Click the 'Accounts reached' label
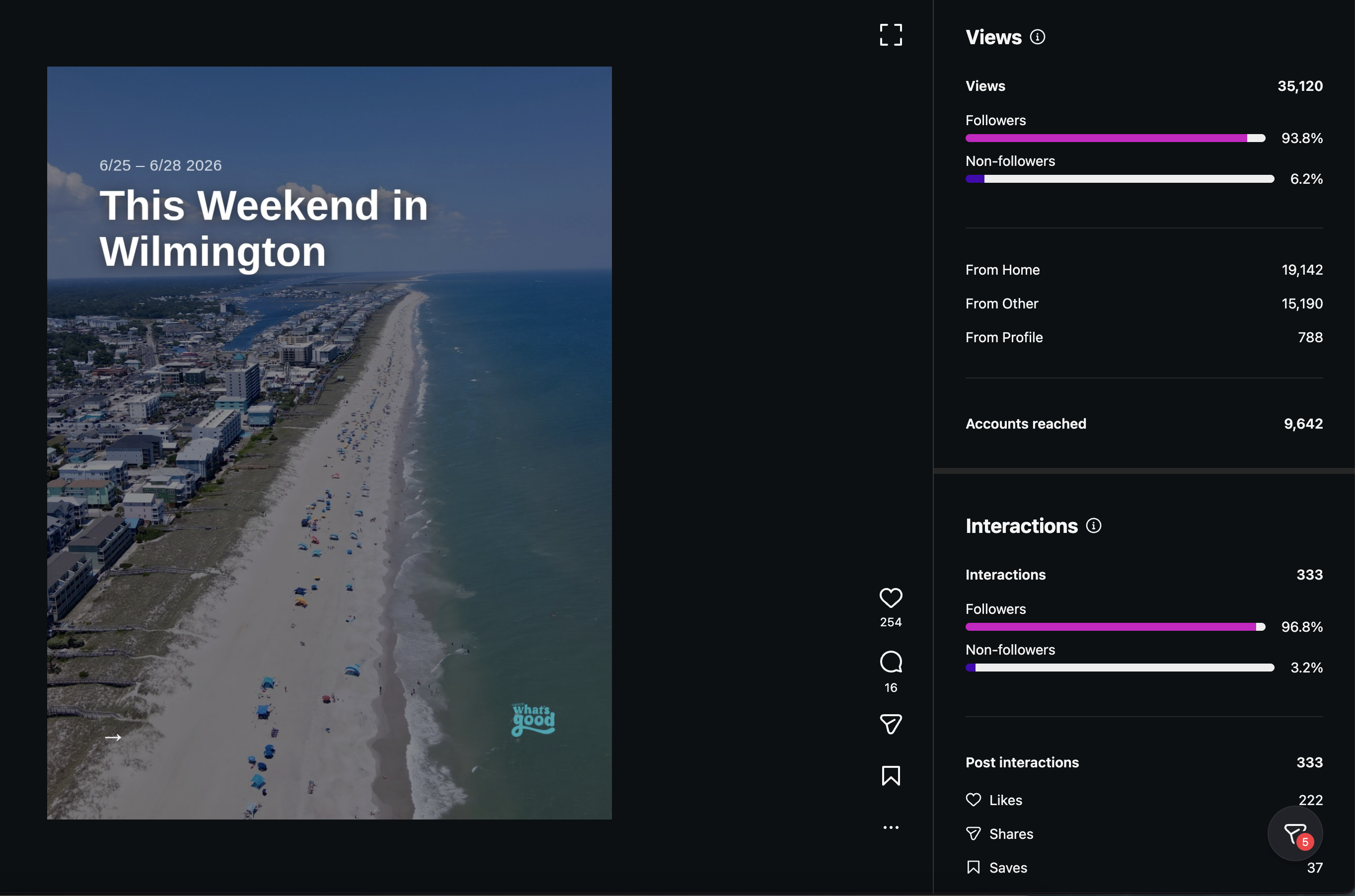 pos(1026,424)
